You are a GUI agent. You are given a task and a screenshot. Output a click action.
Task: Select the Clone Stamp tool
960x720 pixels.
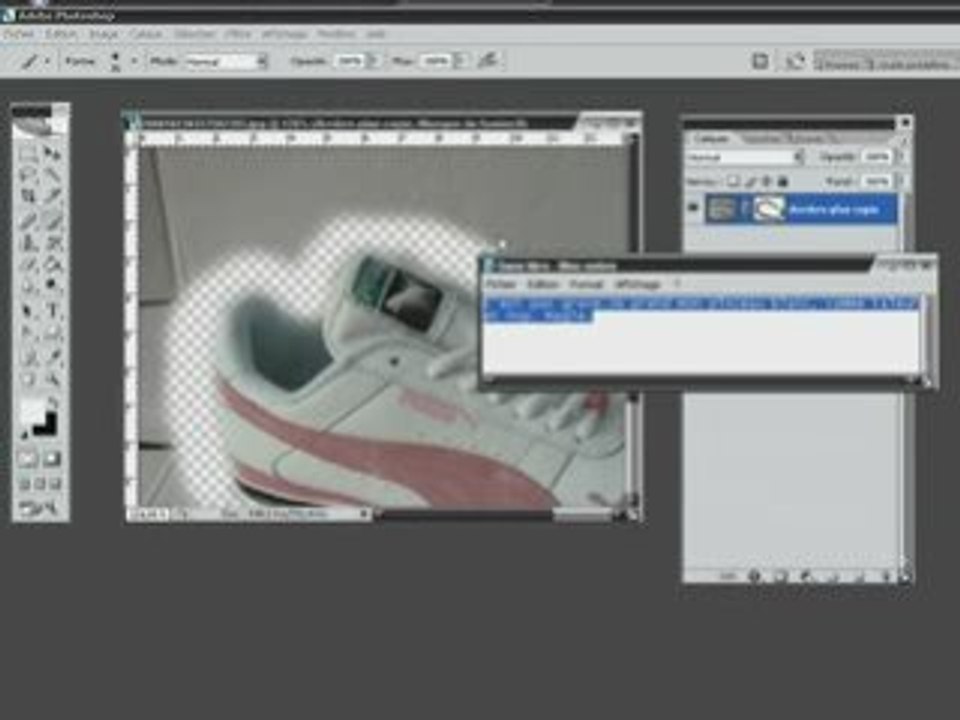pyautogui.click(x=28, y=242)
